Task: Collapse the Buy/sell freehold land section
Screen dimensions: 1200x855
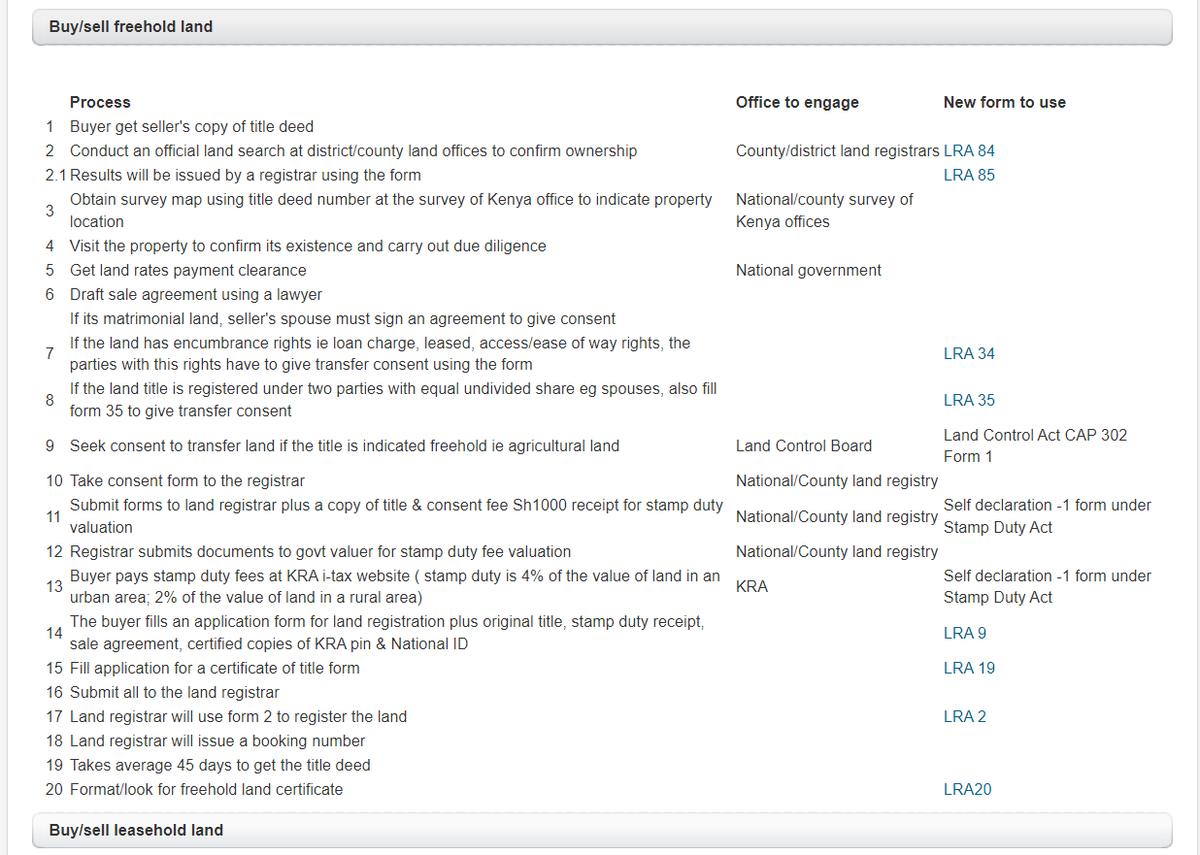Action: coord(600,27)
